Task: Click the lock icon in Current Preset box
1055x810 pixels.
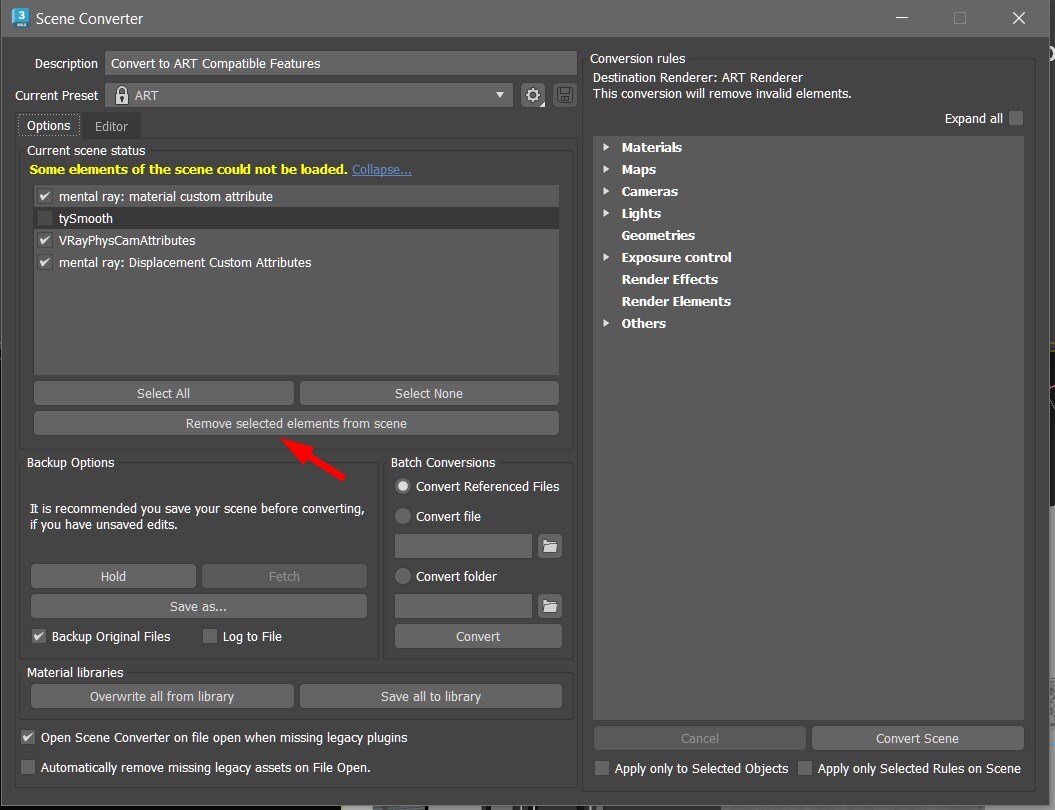Action: point(122,96)
